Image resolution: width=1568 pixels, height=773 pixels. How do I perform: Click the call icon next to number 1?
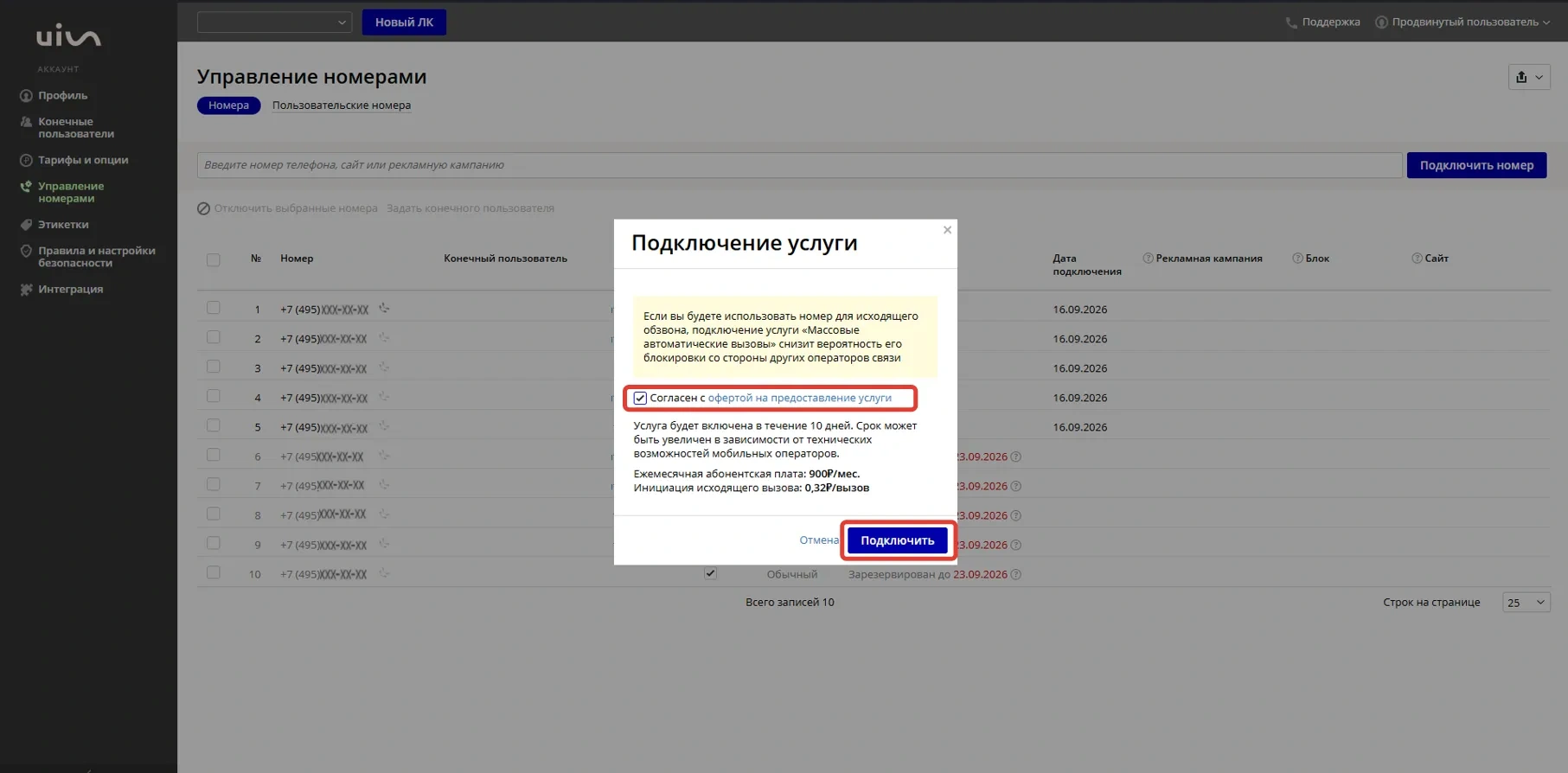[384, 308]
